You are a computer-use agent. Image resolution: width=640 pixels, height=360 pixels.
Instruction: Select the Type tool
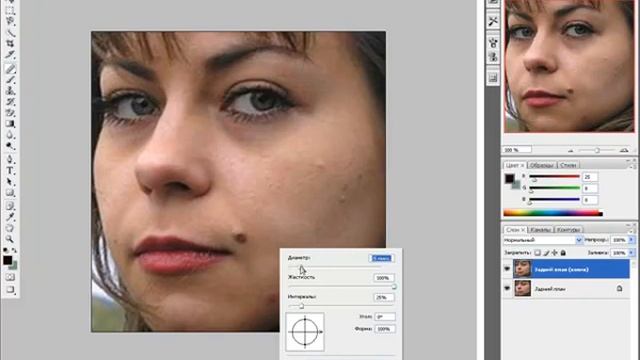click(x=10, y=171)
